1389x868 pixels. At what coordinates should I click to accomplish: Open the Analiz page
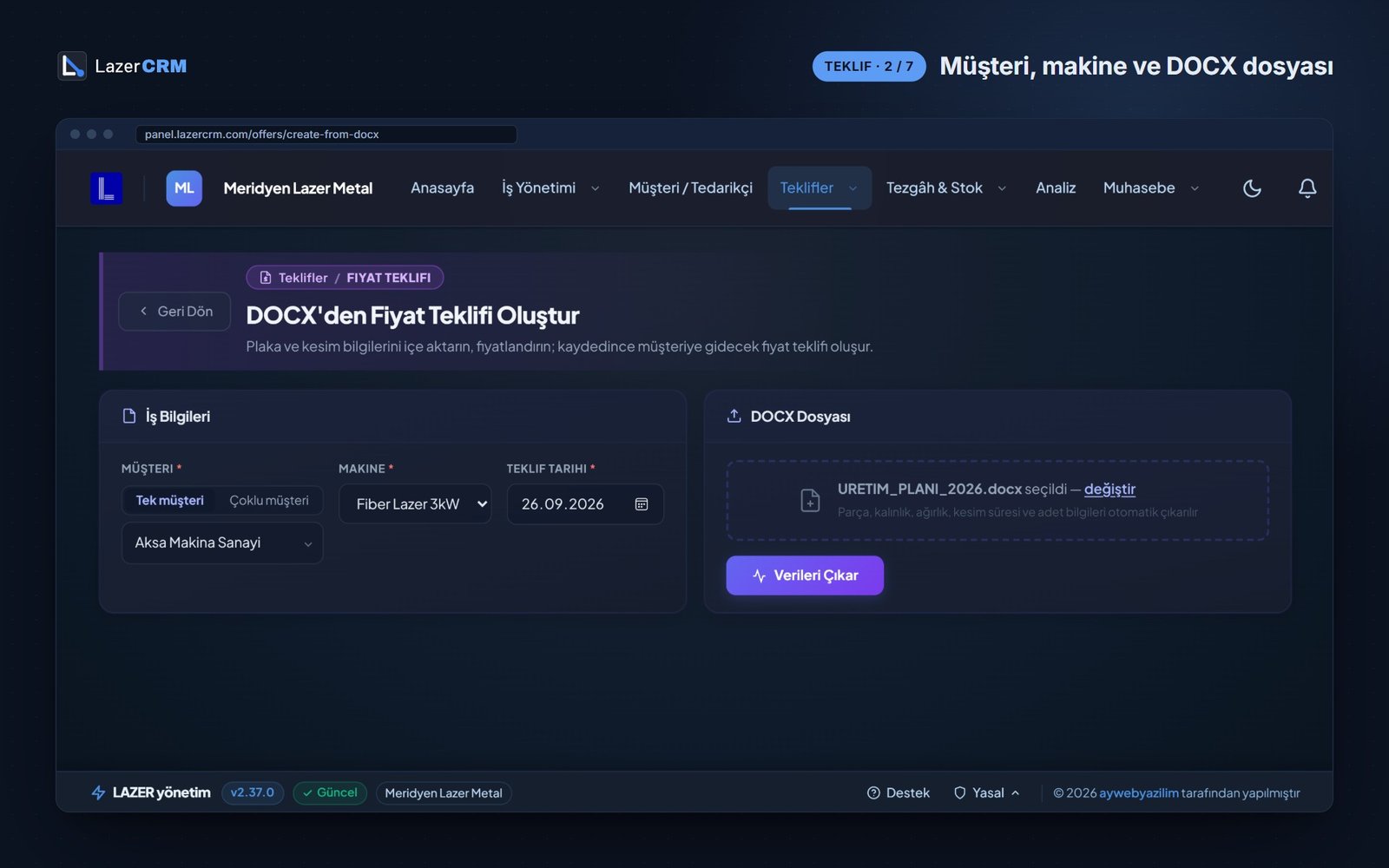tap(1056, 188)
